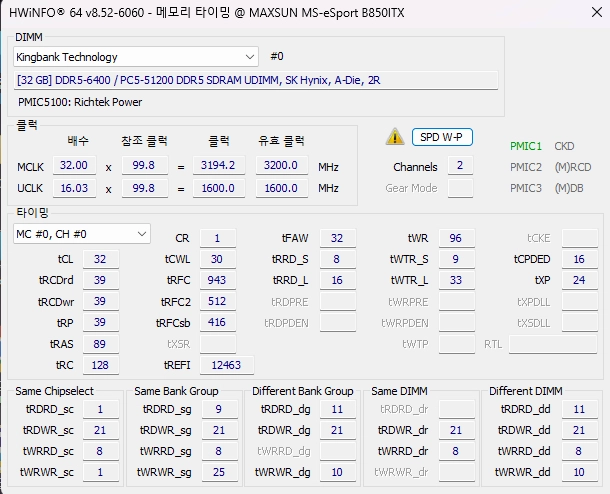Click the SPD W-P button
Viewport: 610px width, 494px height.
click(x=442, y=137)
